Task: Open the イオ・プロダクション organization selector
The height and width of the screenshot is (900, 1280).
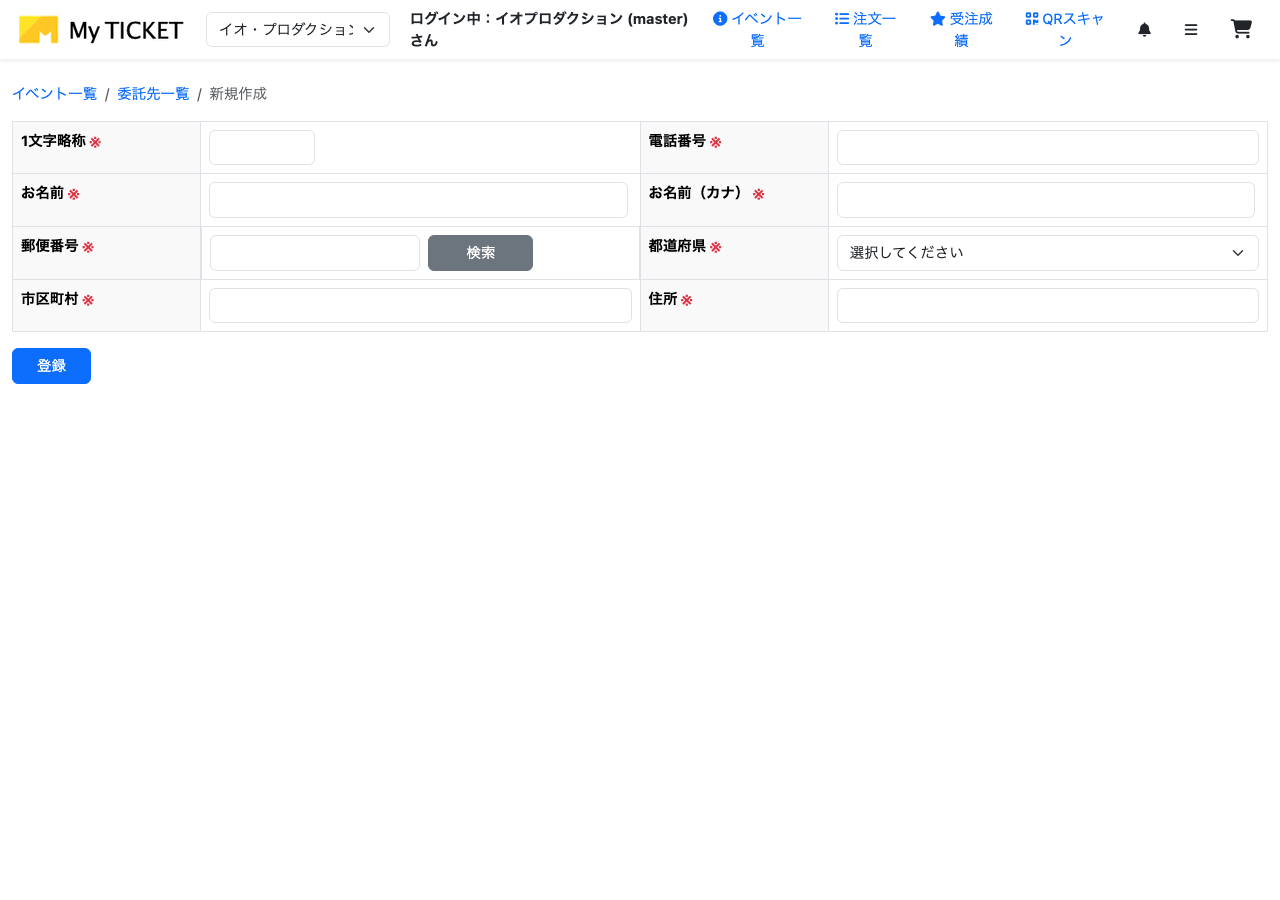Action: pos(297,29)
